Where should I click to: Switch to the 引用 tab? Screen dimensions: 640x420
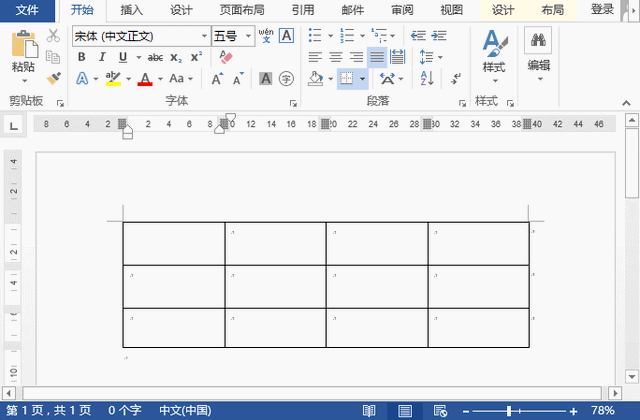coord(303,10)
